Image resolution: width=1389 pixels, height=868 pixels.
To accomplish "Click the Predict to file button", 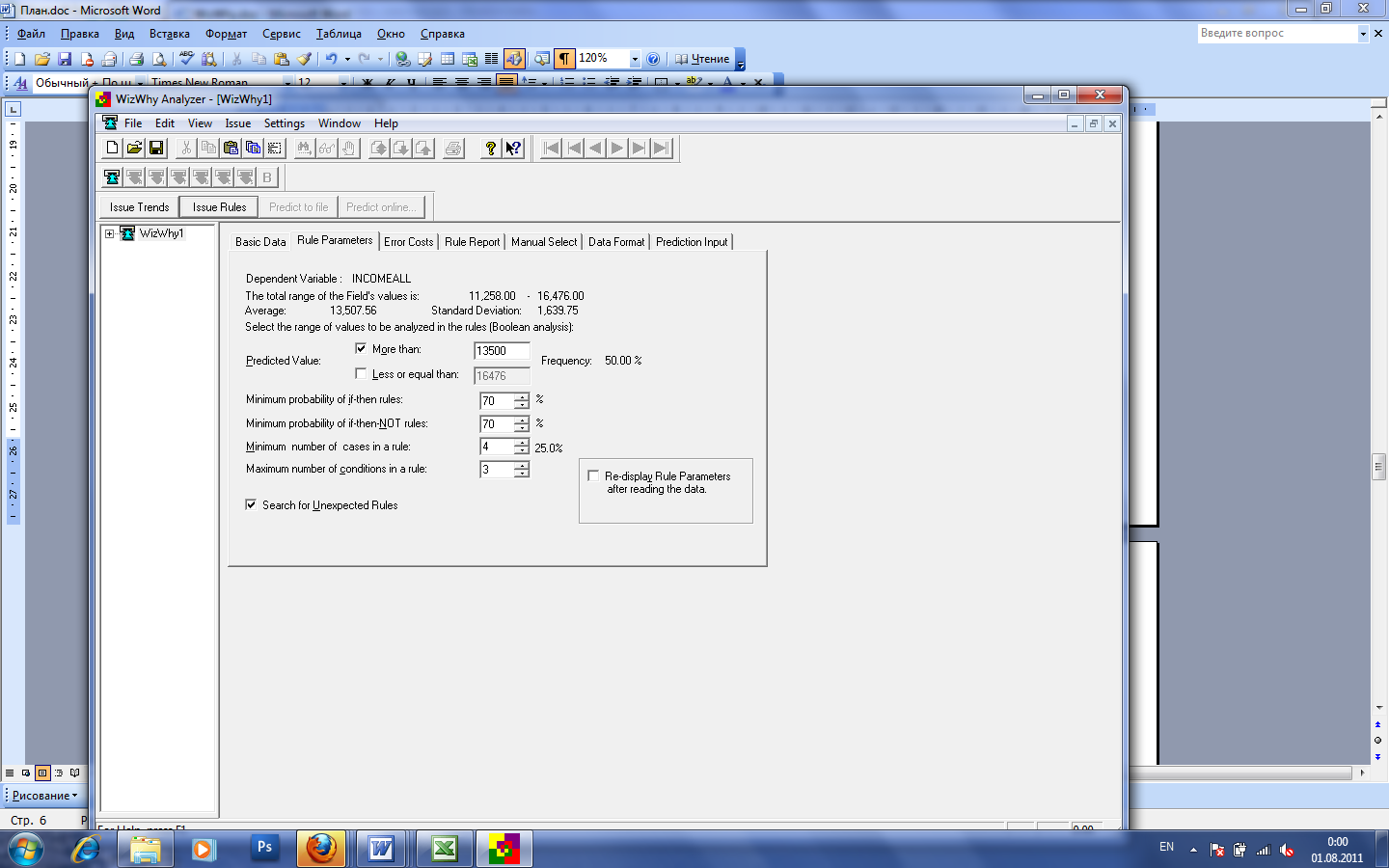I will click(298, 207).
